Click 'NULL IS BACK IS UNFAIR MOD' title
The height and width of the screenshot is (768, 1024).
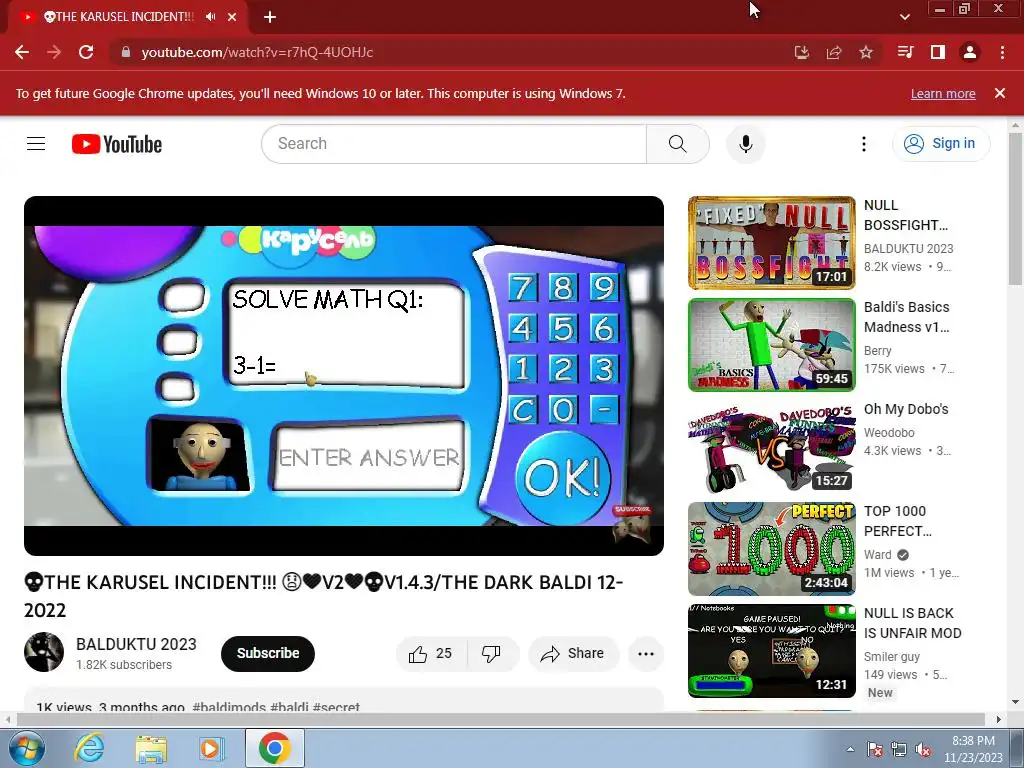(x=912, y=623)
